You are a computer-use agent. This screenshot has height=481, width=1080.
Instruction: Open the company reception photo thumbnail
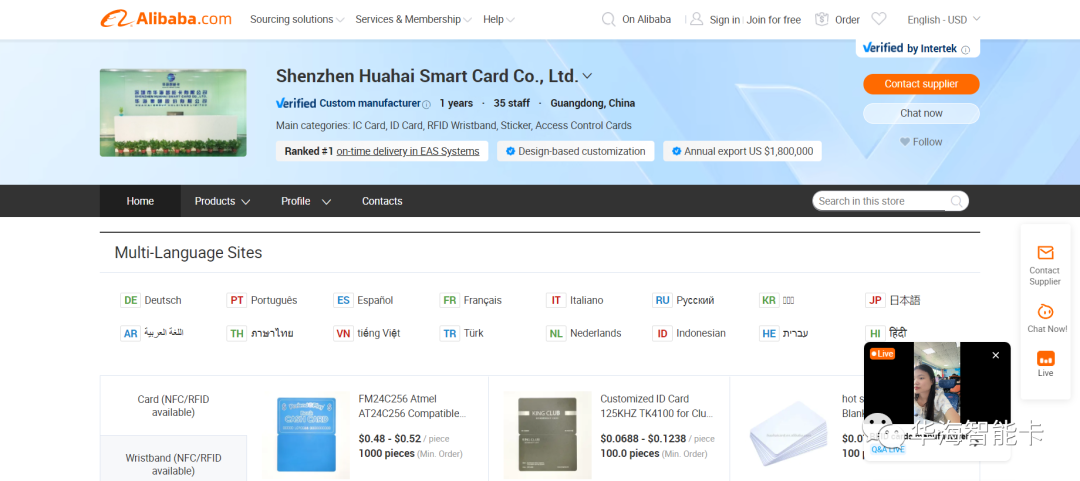point(173,112)
